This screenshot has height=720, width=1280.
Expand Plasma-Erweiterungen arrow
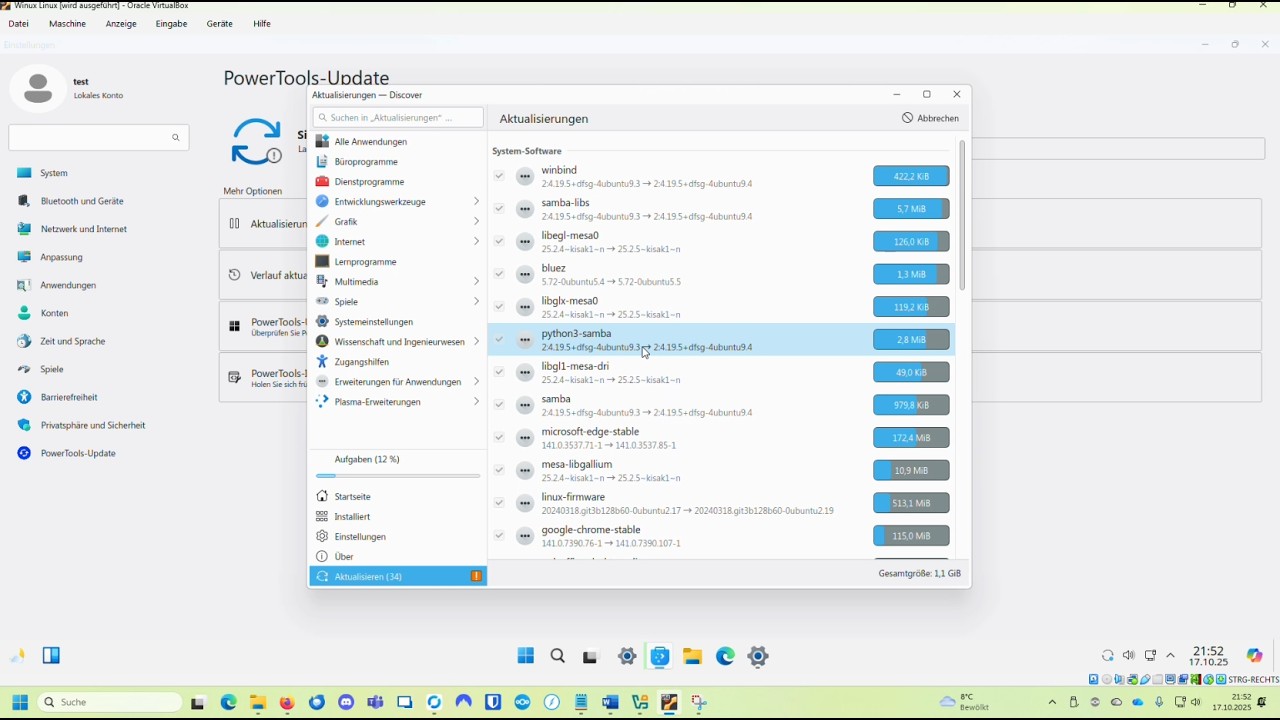(476, 401)
